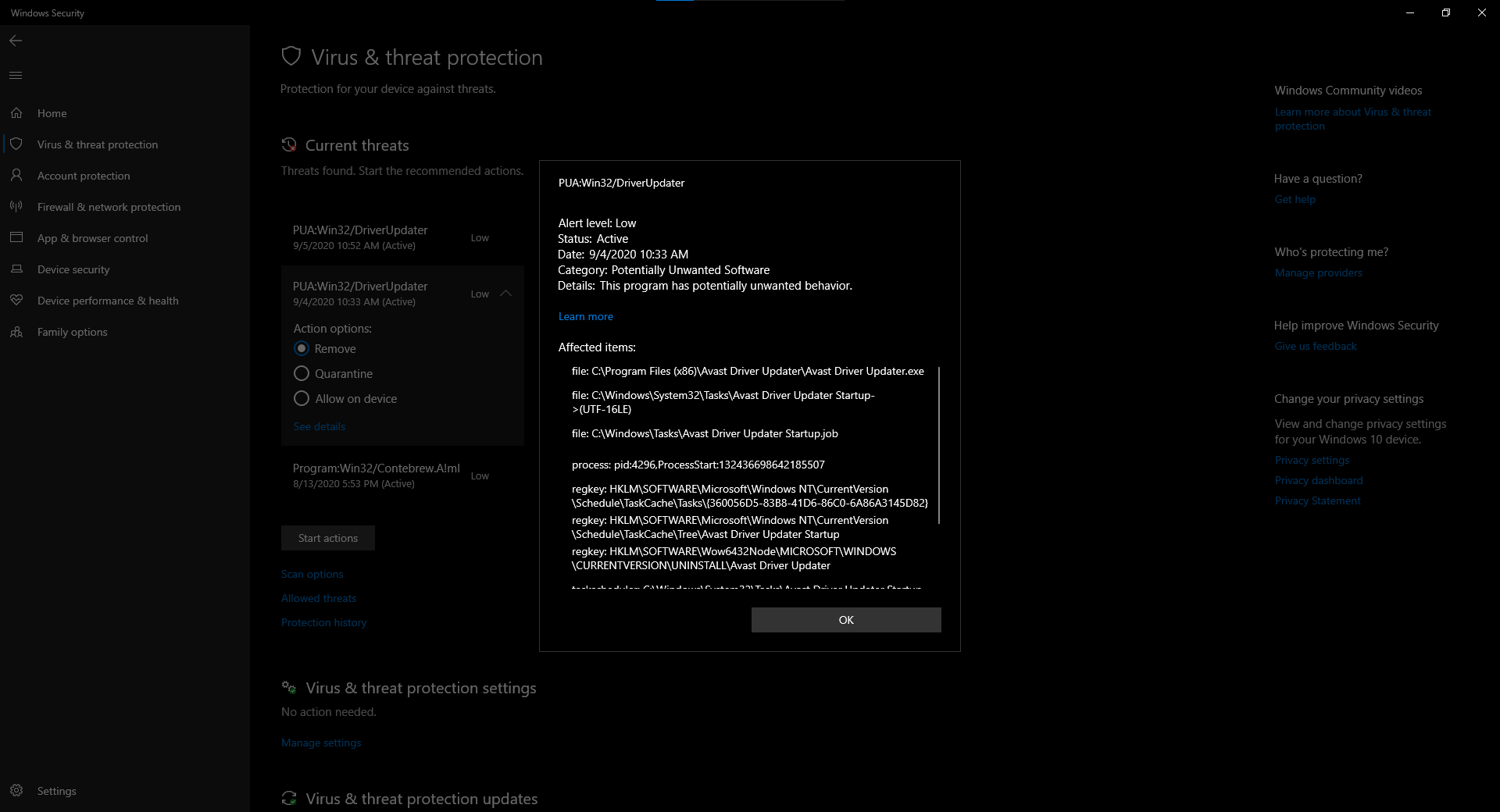Screen dimensions: 1500x812
Task: Minimize the Windows Security window
Action: pos(1410,12)
